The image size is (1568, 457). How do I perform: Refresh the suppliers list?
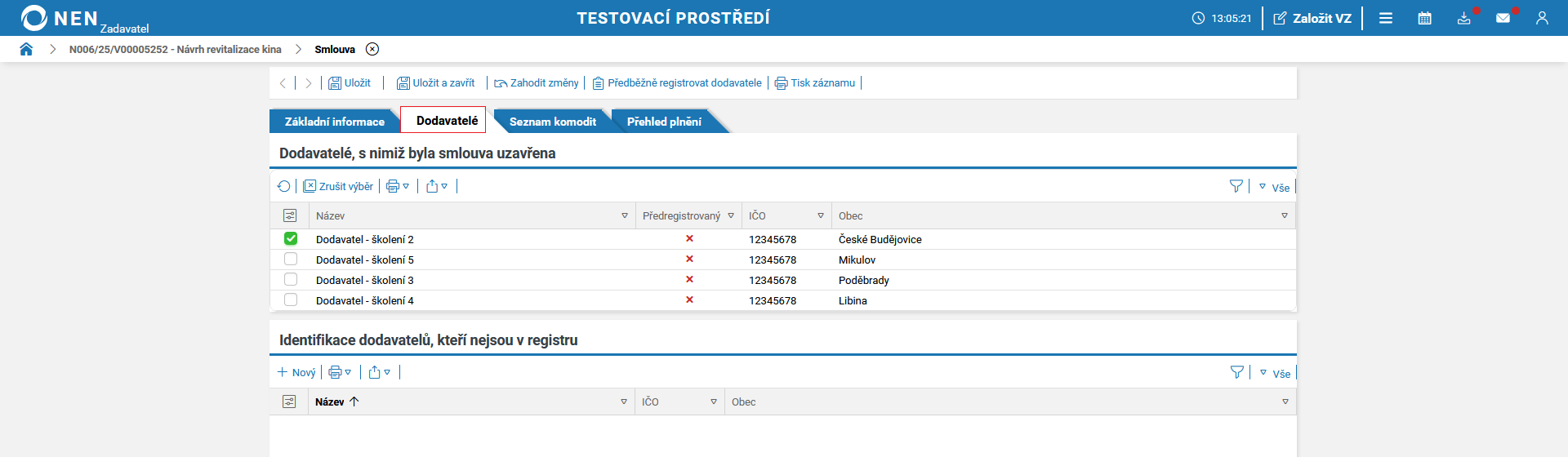[283, 186]
